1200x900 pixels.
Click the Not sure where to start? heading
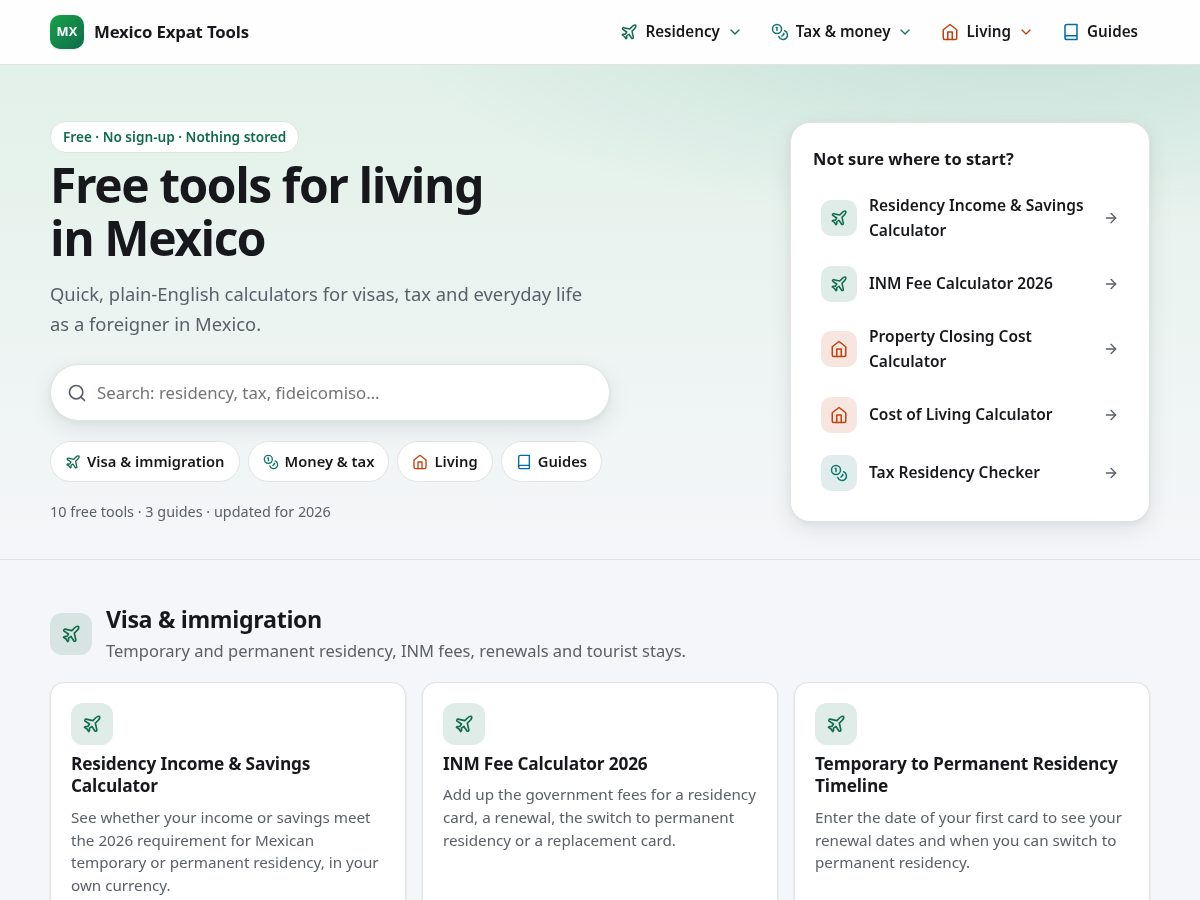click(x=913, y=159)
